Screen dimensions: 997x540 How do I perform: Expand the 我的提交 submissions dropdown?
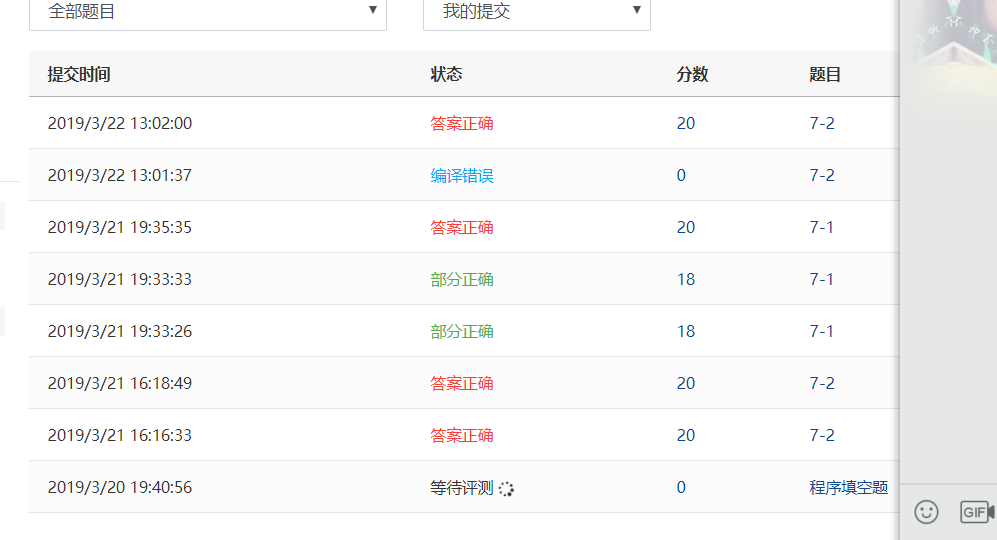coord(537,13)
